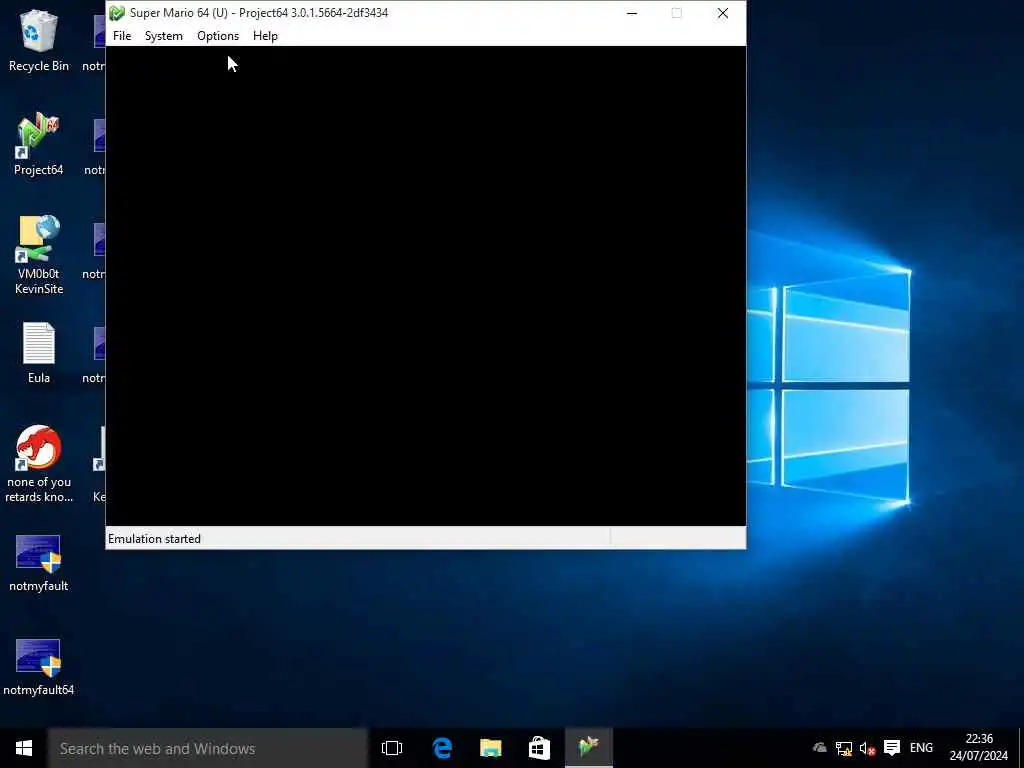Select the Project64 desktop shortcut
The image size is (1024, 768).
[39, 145]
